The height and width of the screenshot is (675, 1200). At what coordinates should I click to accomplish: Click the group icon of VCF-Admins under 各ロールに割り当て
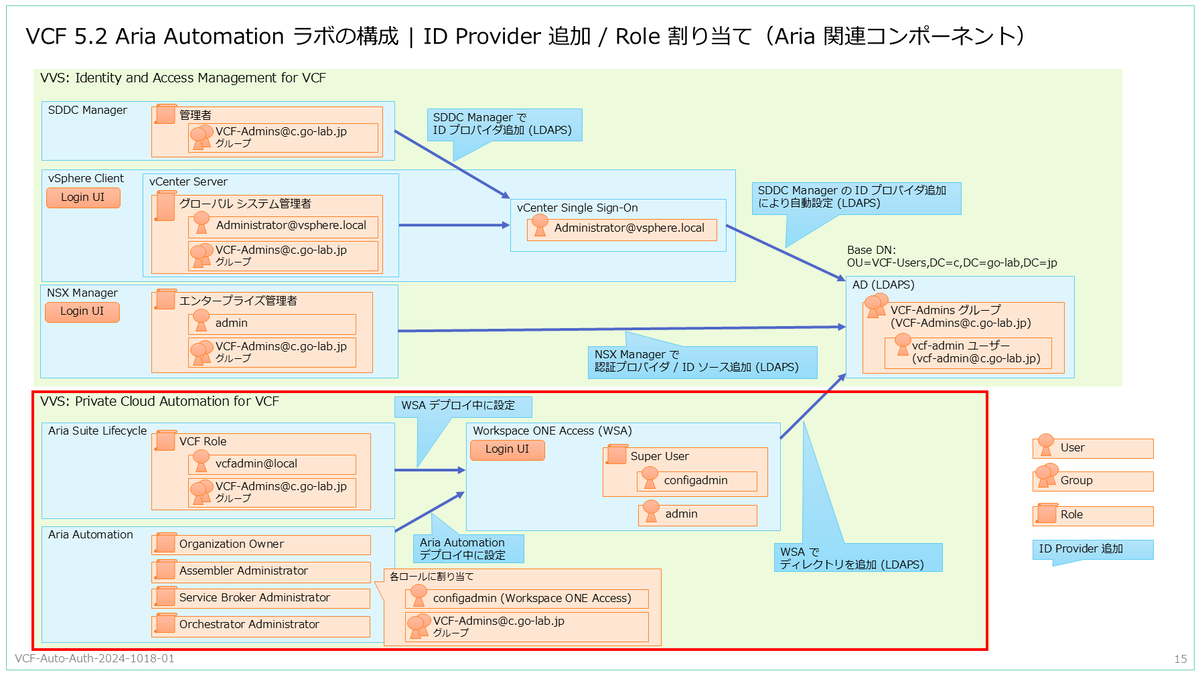420,627
